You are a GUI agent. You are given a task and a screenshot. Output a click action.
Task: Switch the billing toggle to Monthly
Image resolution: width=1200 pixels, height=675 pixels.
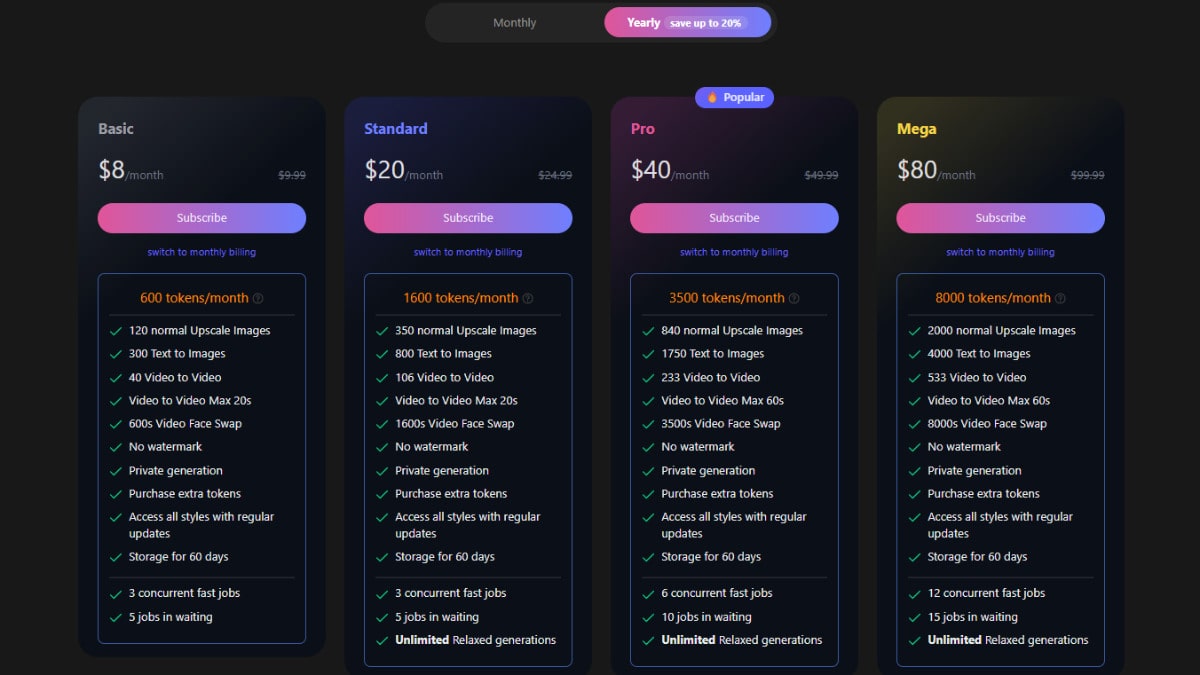pyautogui.click(x=515, y=23)
